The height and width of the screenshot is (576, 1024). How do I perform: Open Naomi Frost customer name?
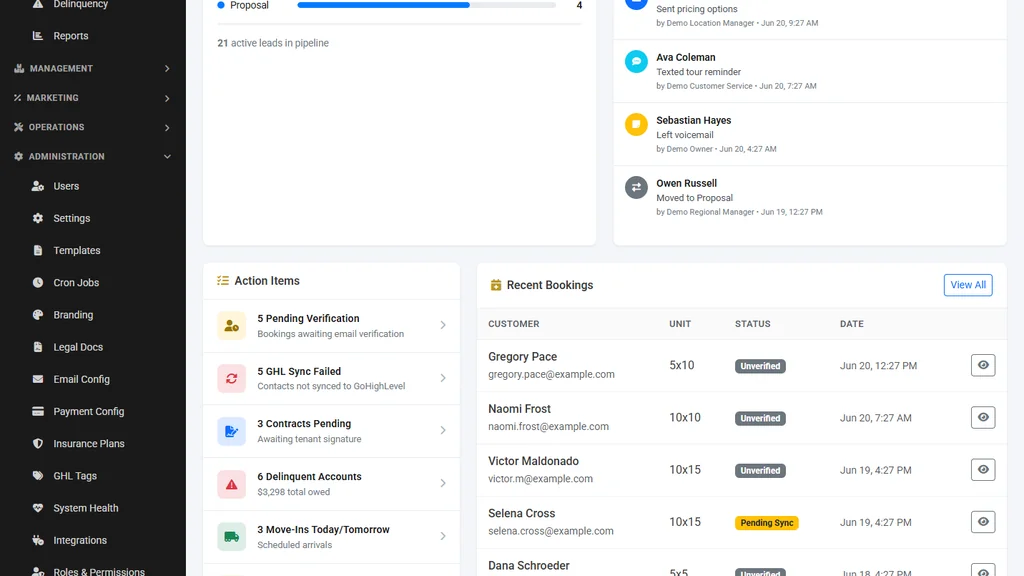[x=519, y=409]
